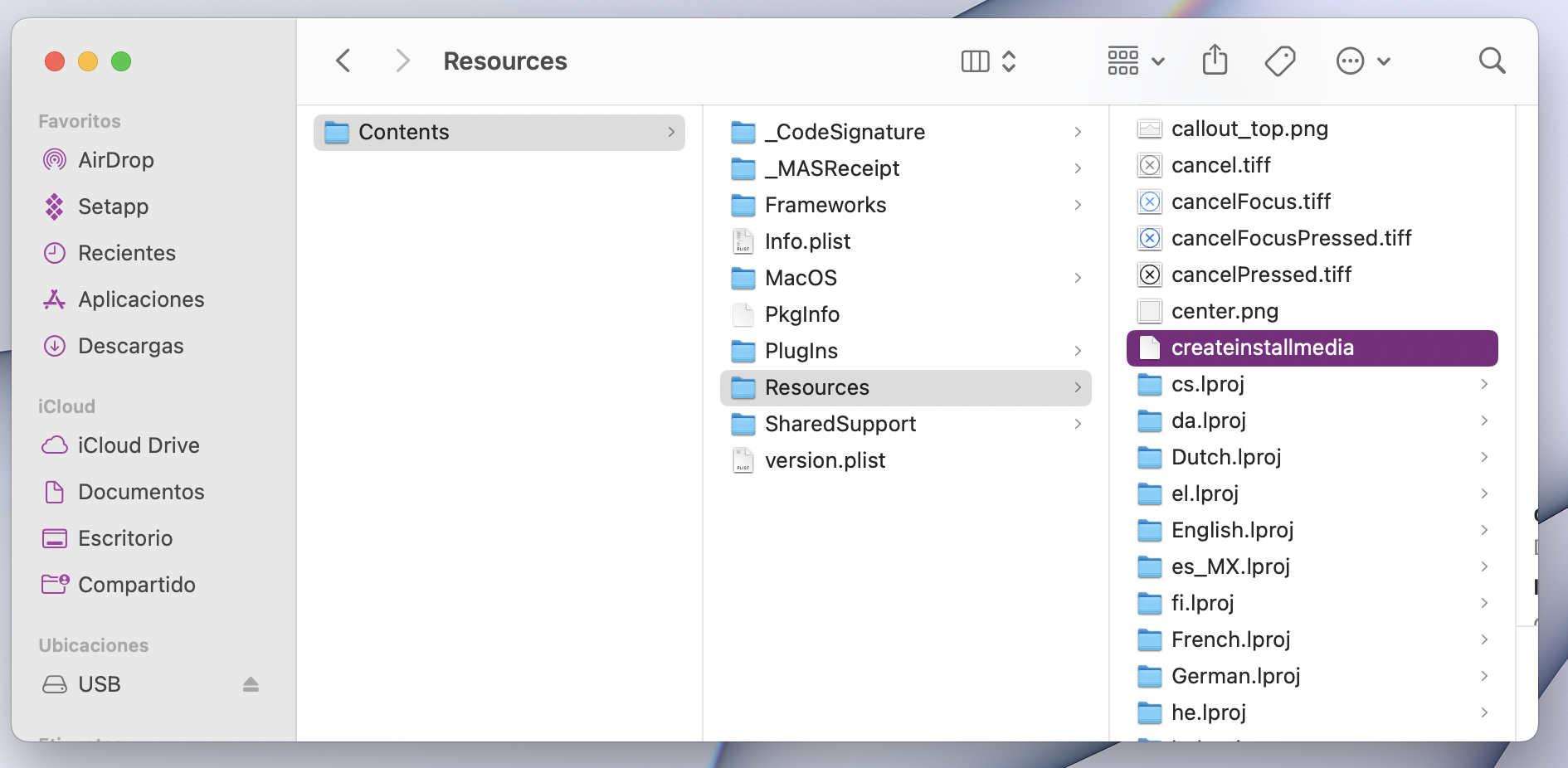Select the createinstallmedia file
The width and height of the screenshot is (1568, 768).
tap(1262, 348)
